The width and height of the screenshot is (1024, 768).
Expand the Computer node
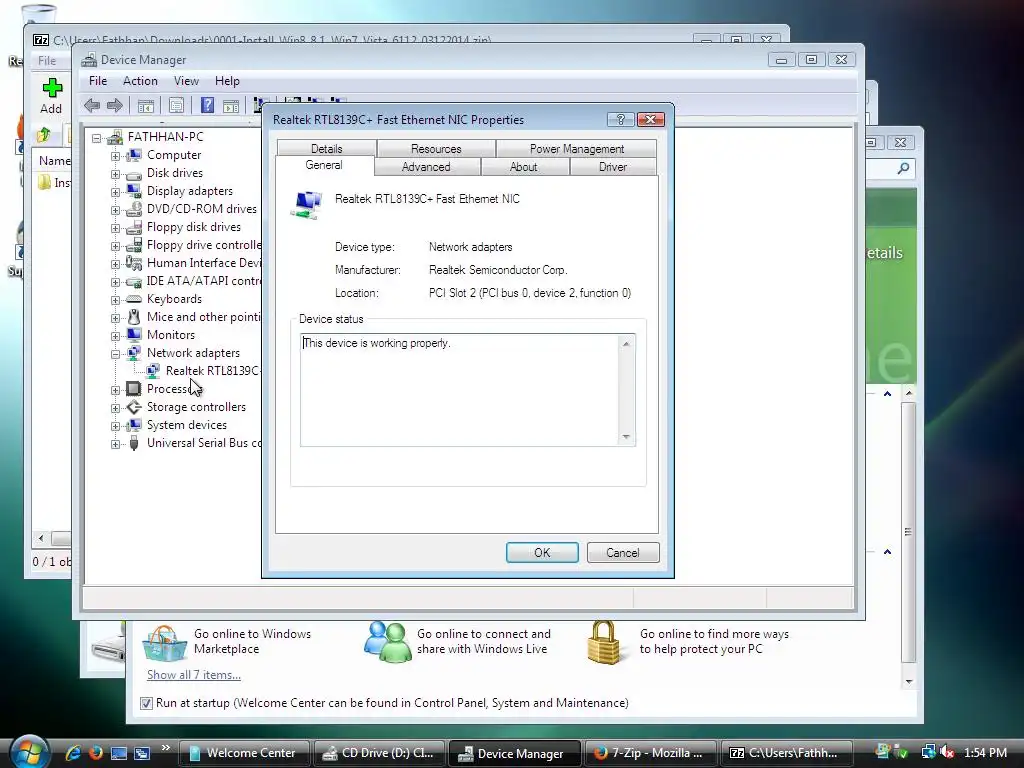[116, 156]
